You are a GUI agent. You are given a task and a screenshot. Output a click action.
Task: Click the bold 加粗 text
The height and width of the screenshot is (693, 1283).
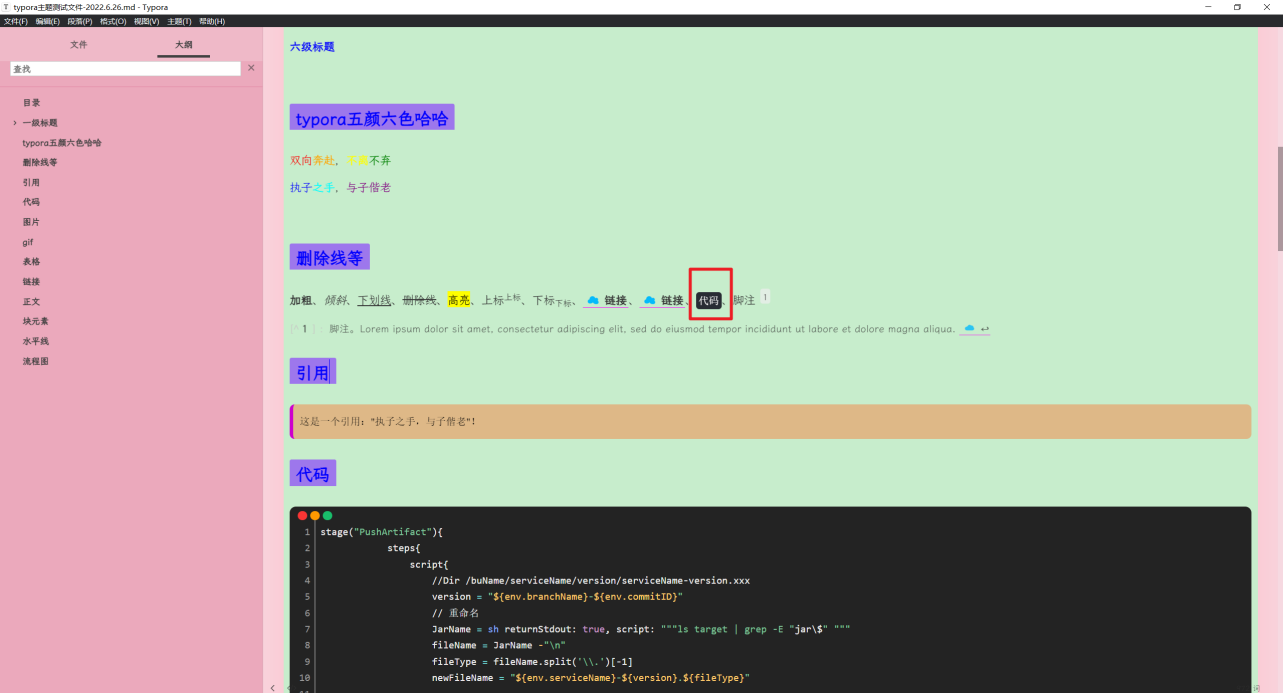301,300
